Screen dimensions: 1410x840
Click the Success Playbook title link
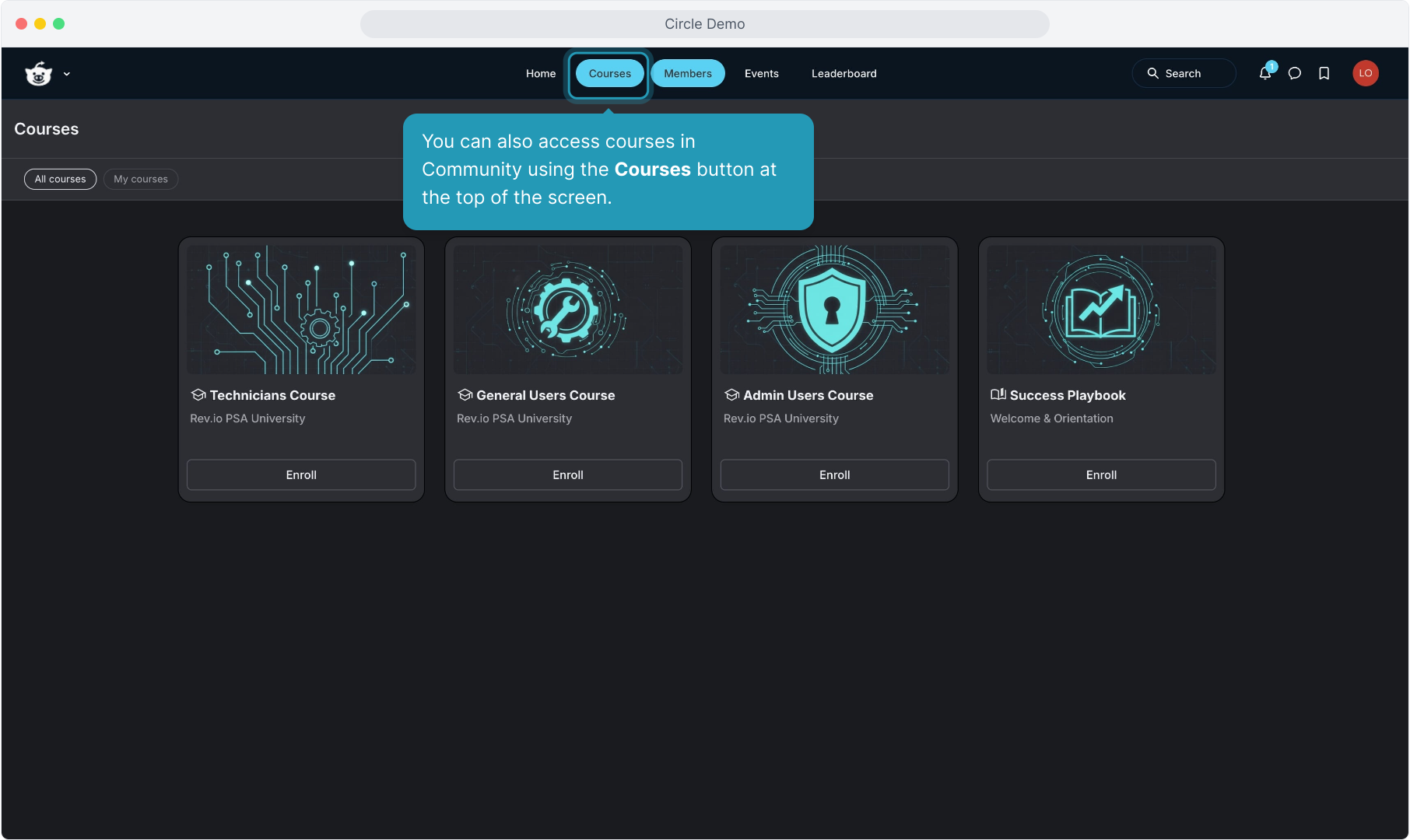tap(1067, 395)
